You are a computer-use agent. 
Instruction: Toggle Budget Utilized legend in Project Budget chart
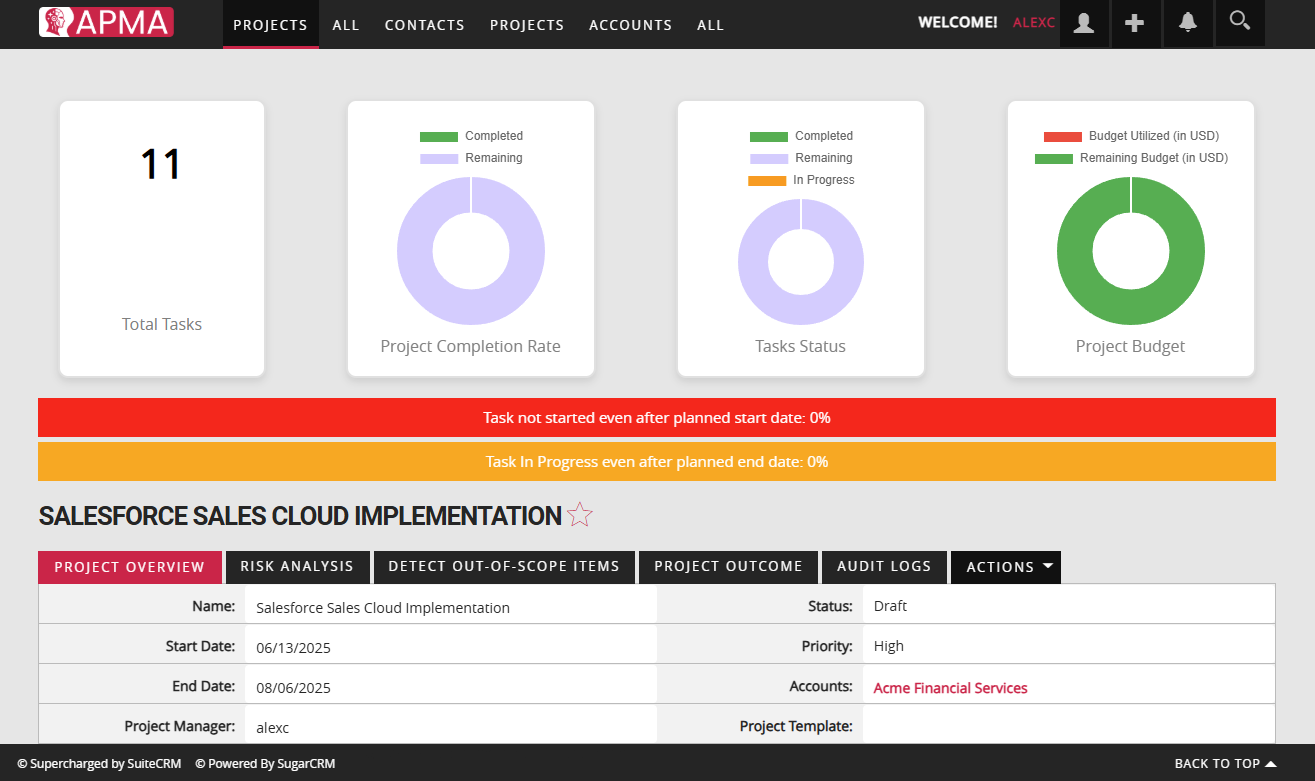click(x=1131, y=136)
